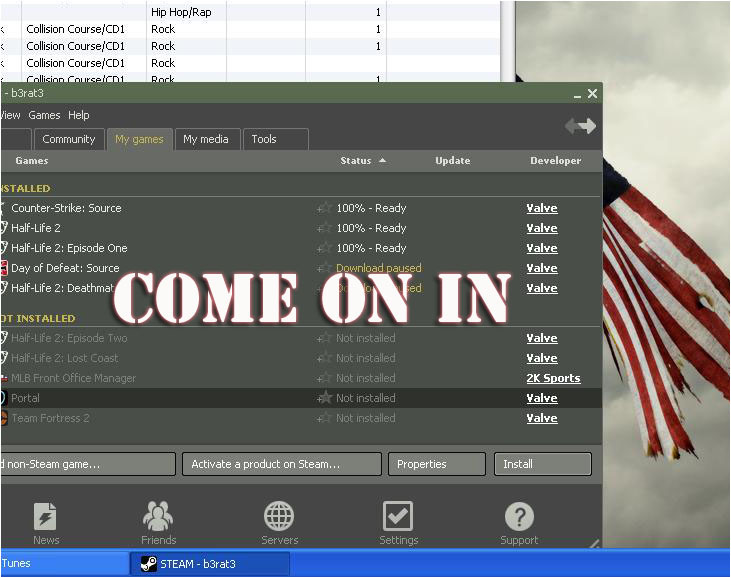Click the mini-mode double arrow icon
731x578 pixels.
point(580,126)
